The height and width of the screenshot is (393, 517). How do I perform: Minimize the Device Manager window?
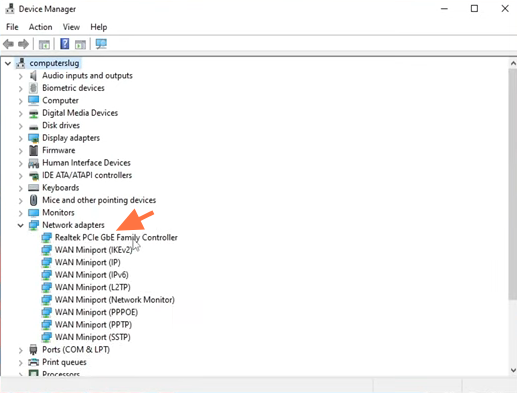[444, 9]
